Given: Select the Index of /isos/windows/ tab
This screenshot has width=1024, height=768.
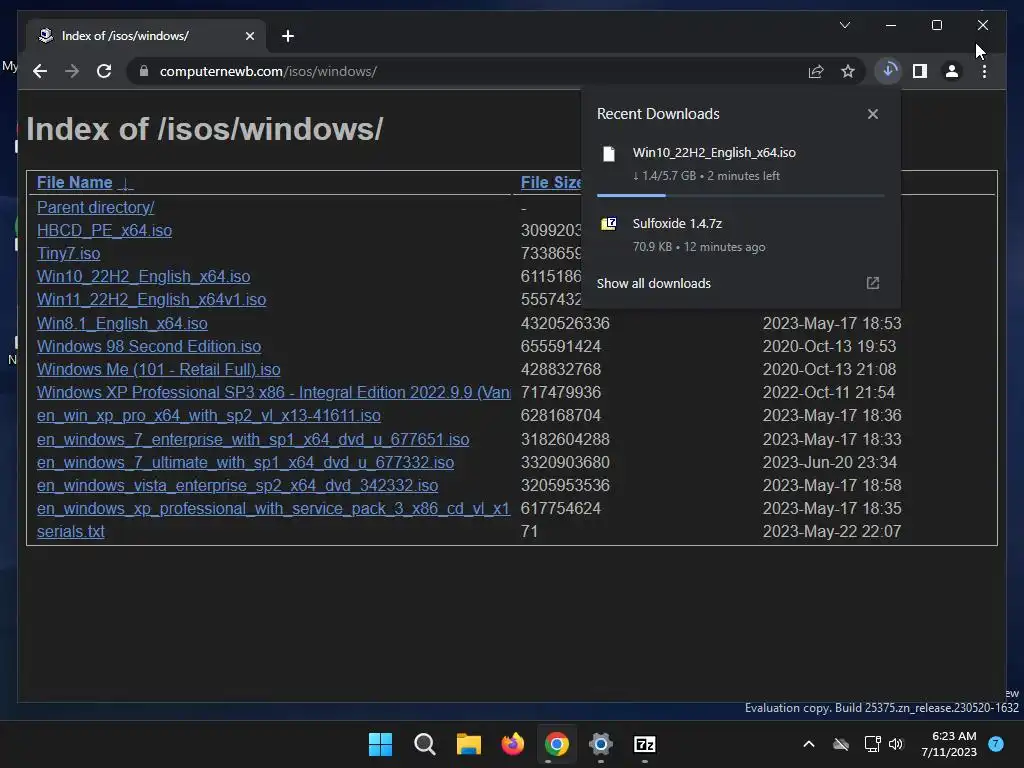Looking at the screenshot, I should 146,36.
